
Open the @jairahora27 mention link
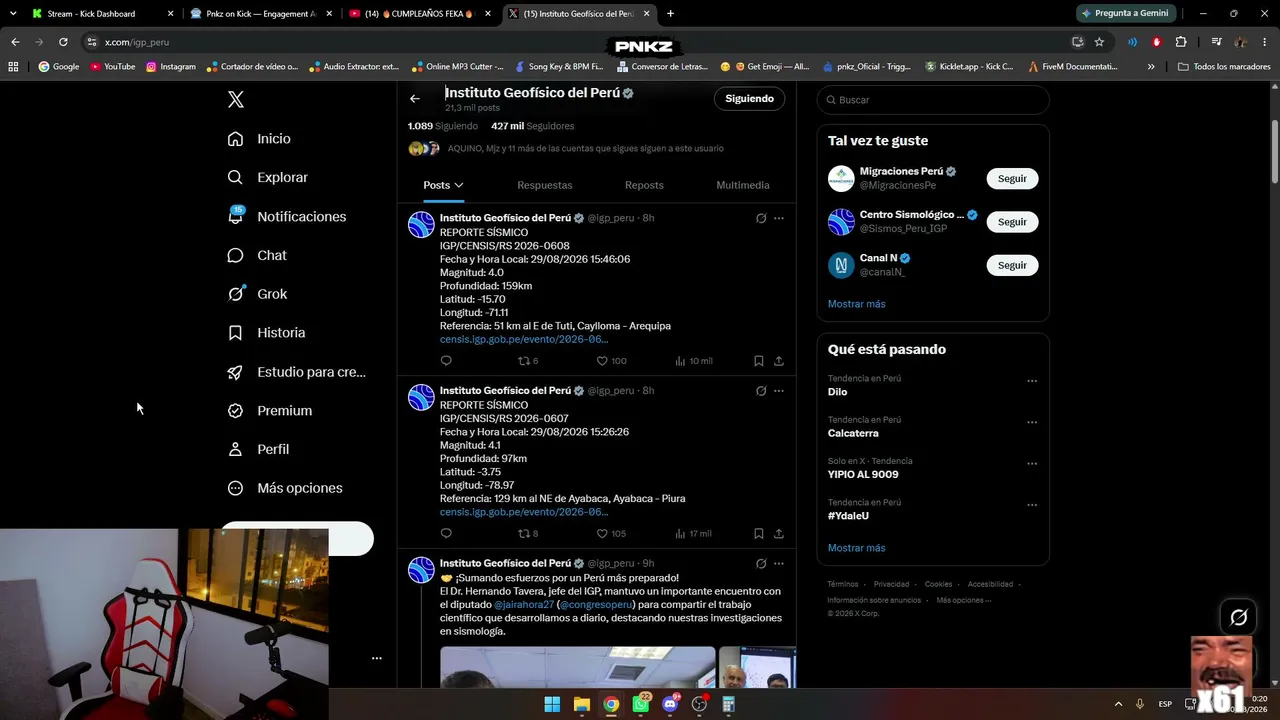pyautogui.click(x=524, y=605)
